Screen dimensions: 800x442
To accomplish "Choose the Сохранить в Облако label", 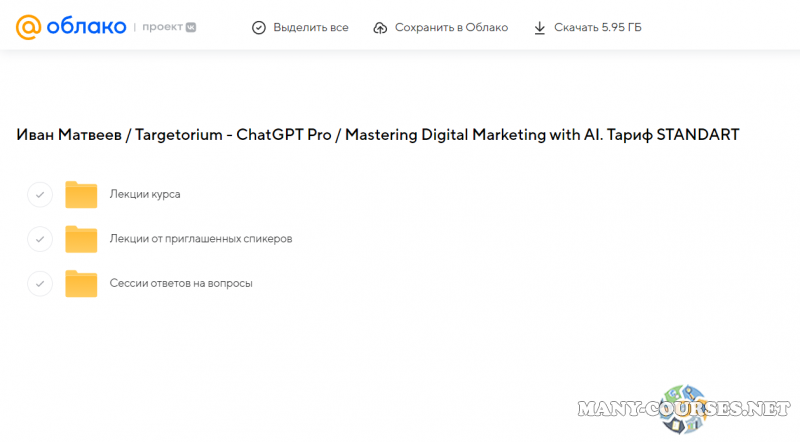I will pos(452,28).
